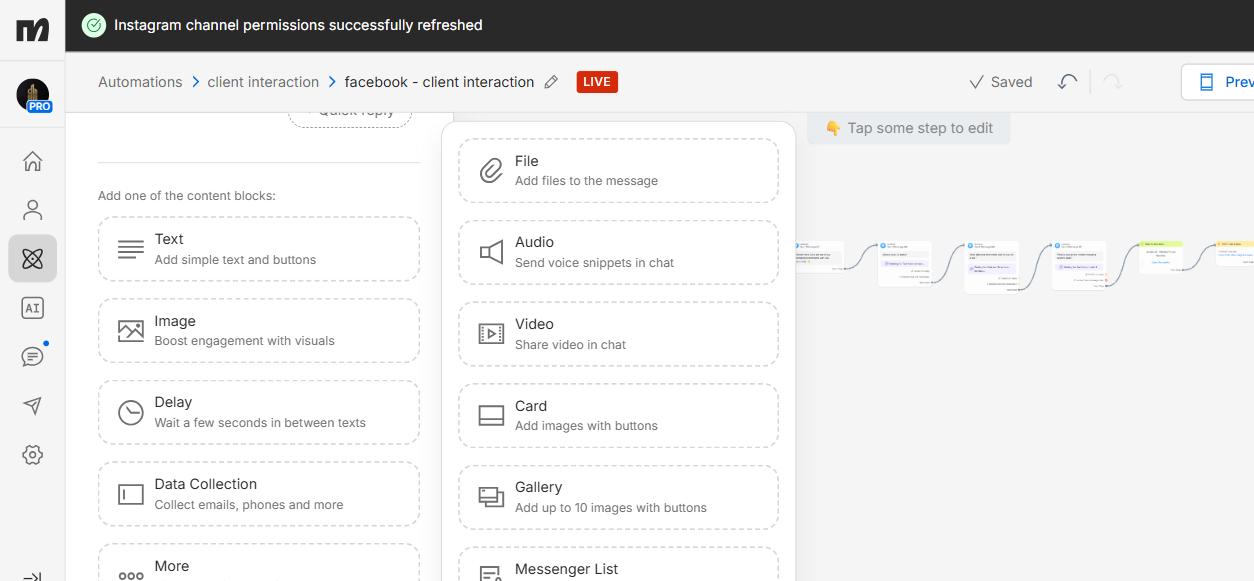Image resolution: width=1254 pixels, height=581 pixels.
Task: Open the Preview button
Action: click(1218, 82)
